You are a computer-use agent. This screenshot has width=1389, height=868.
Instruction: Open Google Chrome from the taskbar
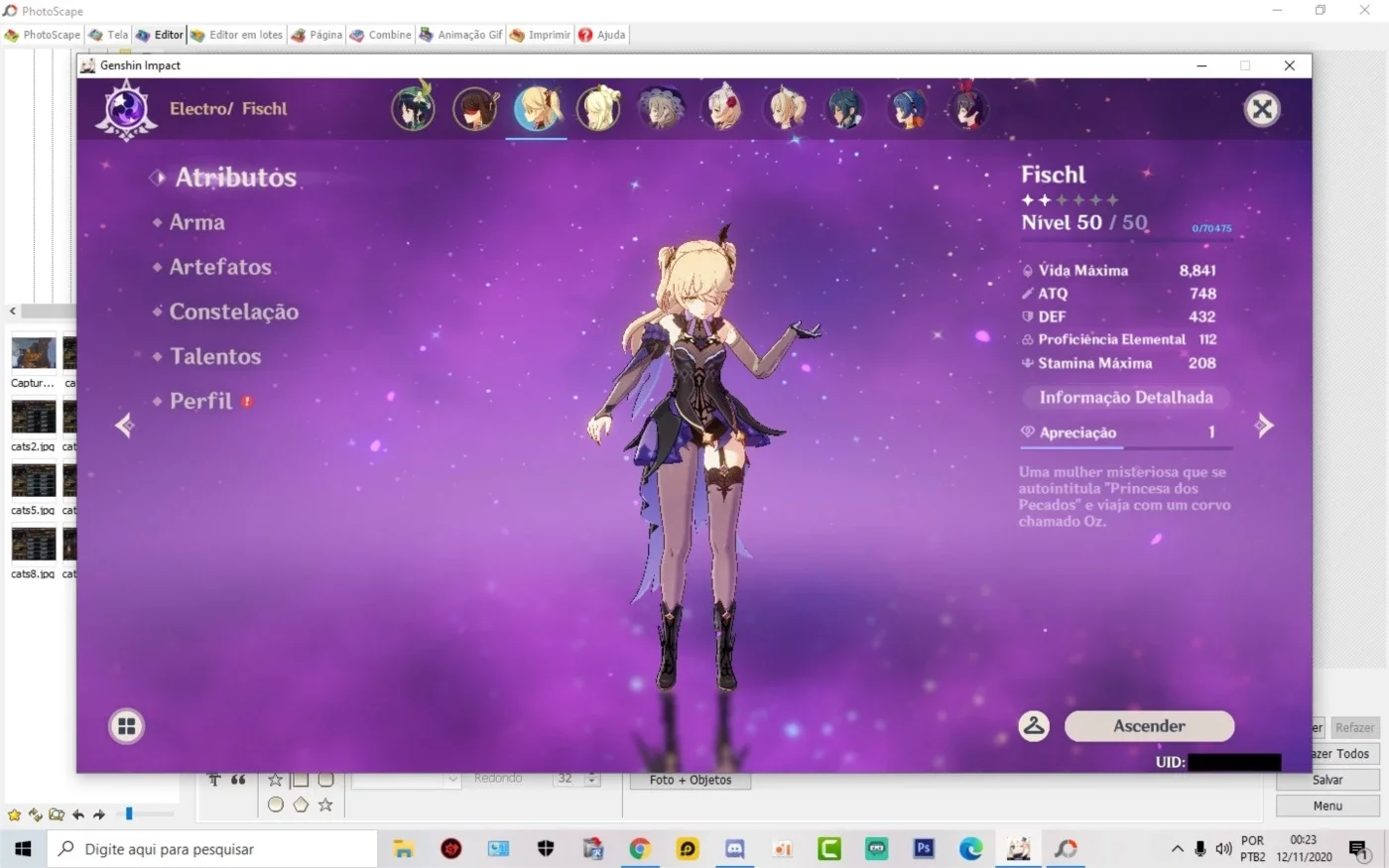(x=640, y=849)
